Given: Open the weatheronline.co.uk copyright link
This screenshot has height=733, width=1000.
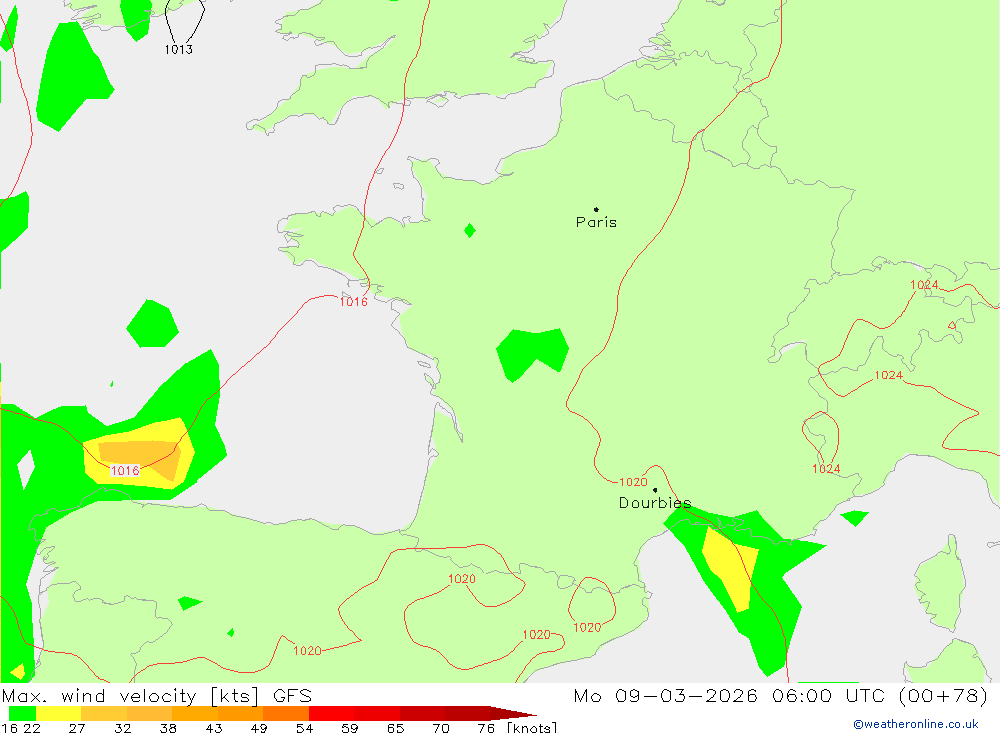Looking at the screenshot, I should click(916, 724).
